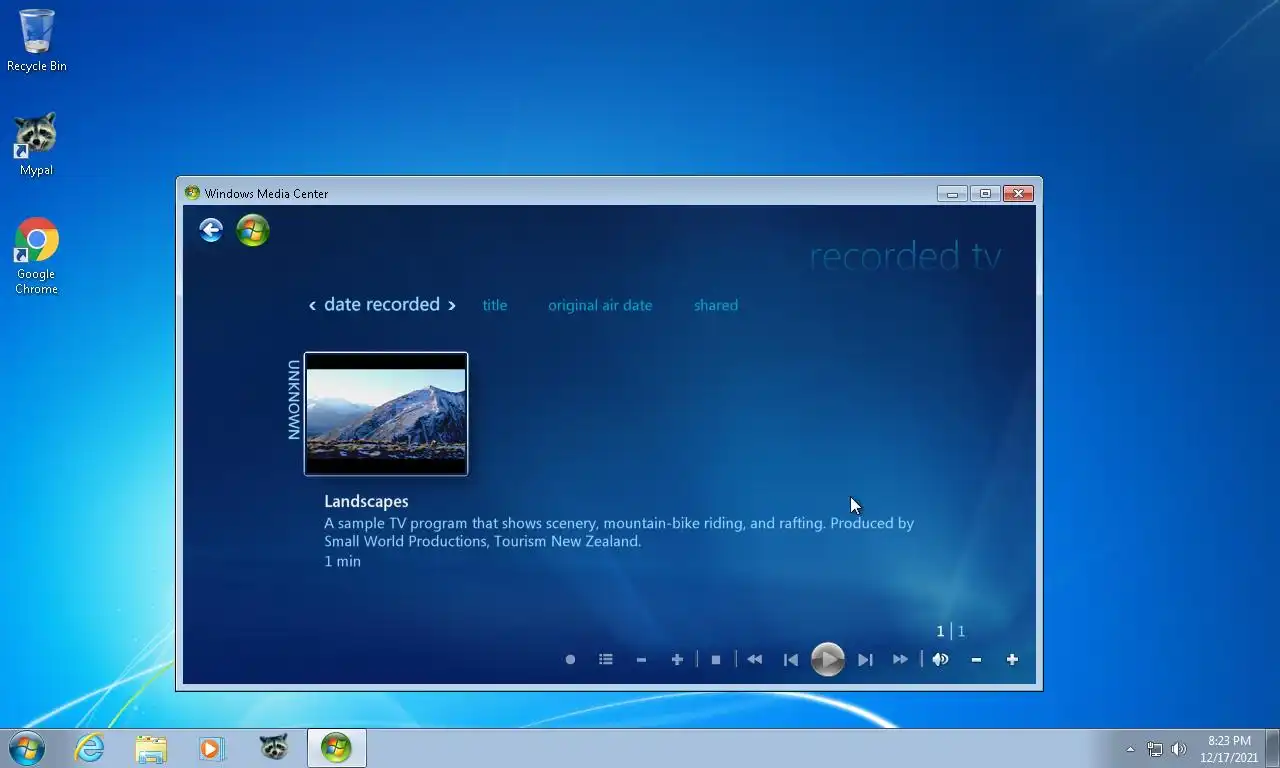1280x768 pixels.
Task: Raise the volume with plus button
Action: [1012, 660]
